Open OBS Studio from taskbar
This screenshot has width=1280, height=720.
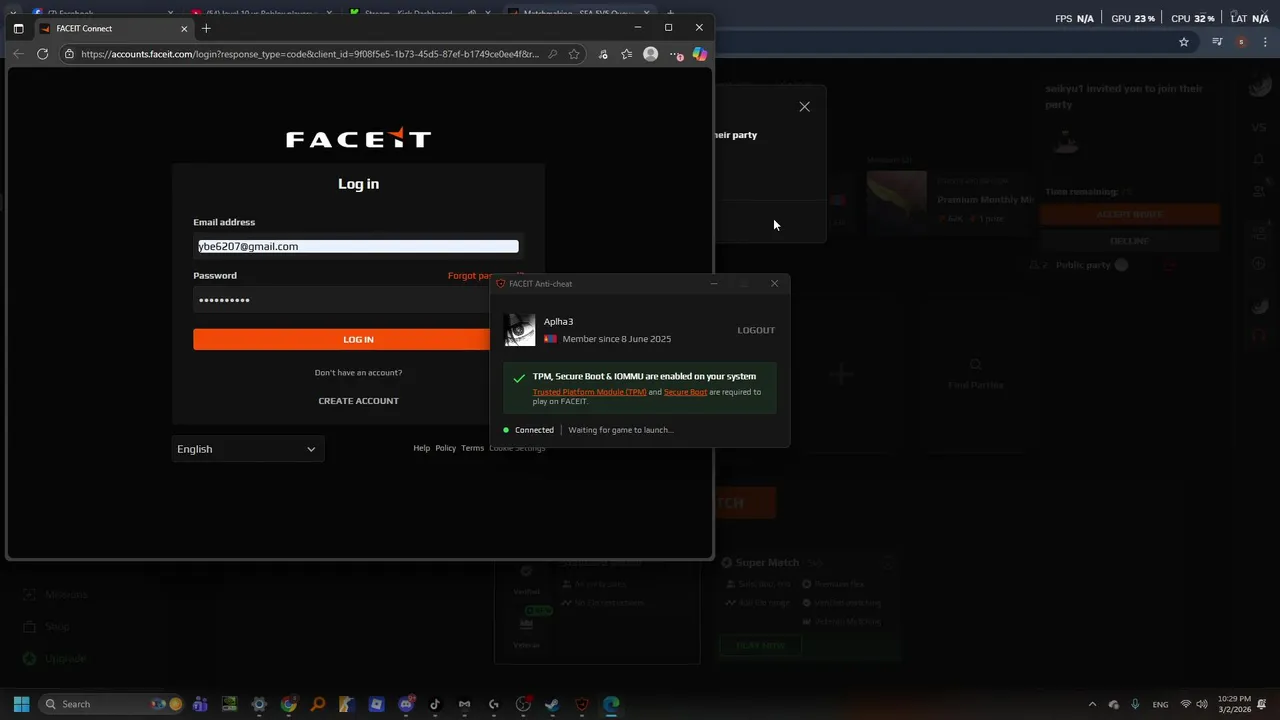523,704
